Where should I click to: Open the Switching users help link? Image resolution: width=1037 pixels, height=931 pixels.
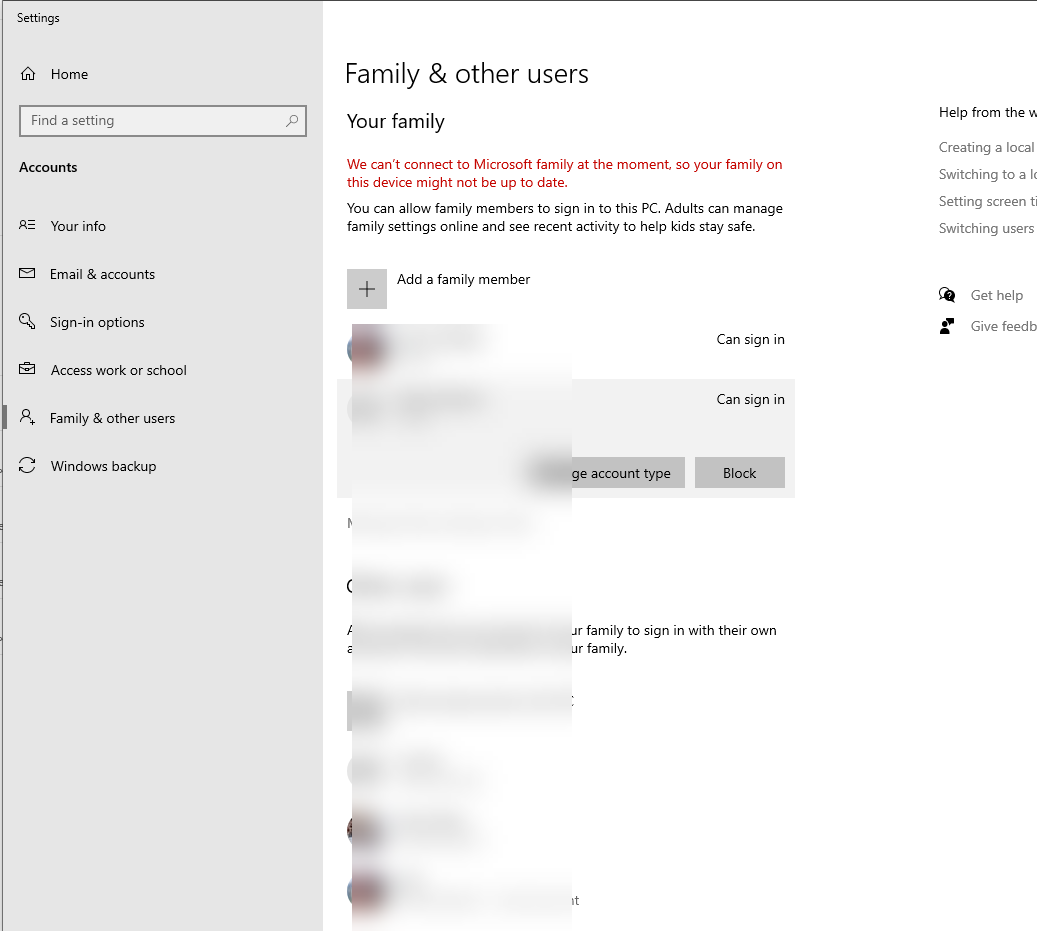(986, 229)
